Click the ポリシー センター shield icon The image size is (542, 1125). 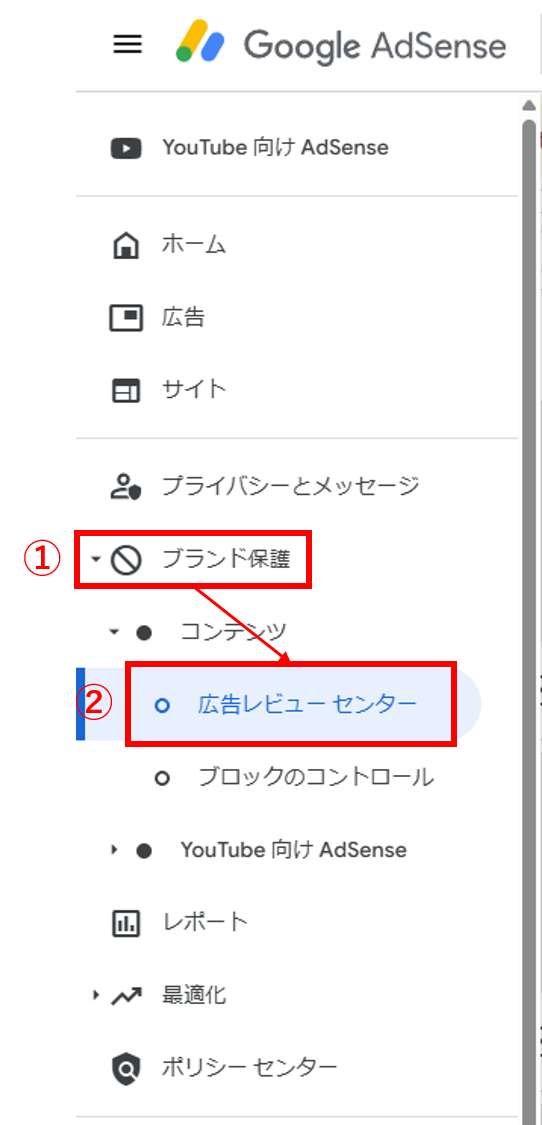click(x=126, y=1068)
